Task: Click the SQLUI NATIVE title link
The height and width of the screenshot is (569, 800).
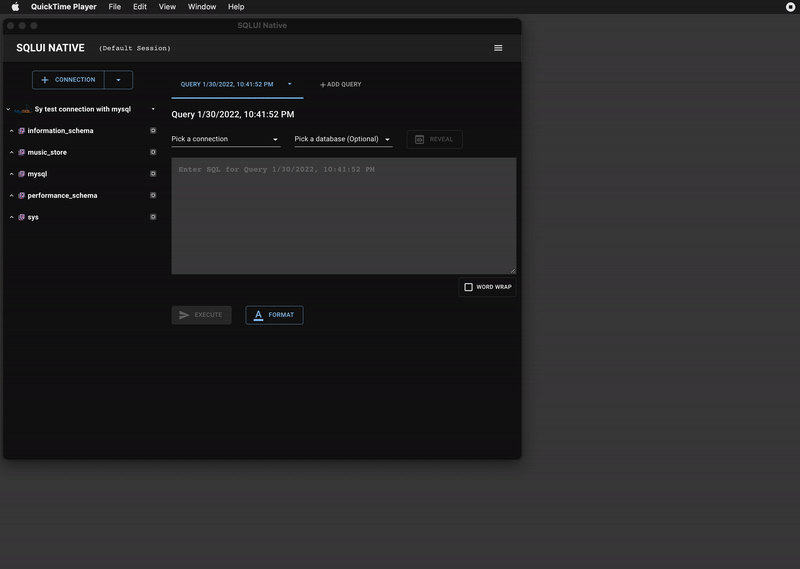Action: click(x=51, y=48)
